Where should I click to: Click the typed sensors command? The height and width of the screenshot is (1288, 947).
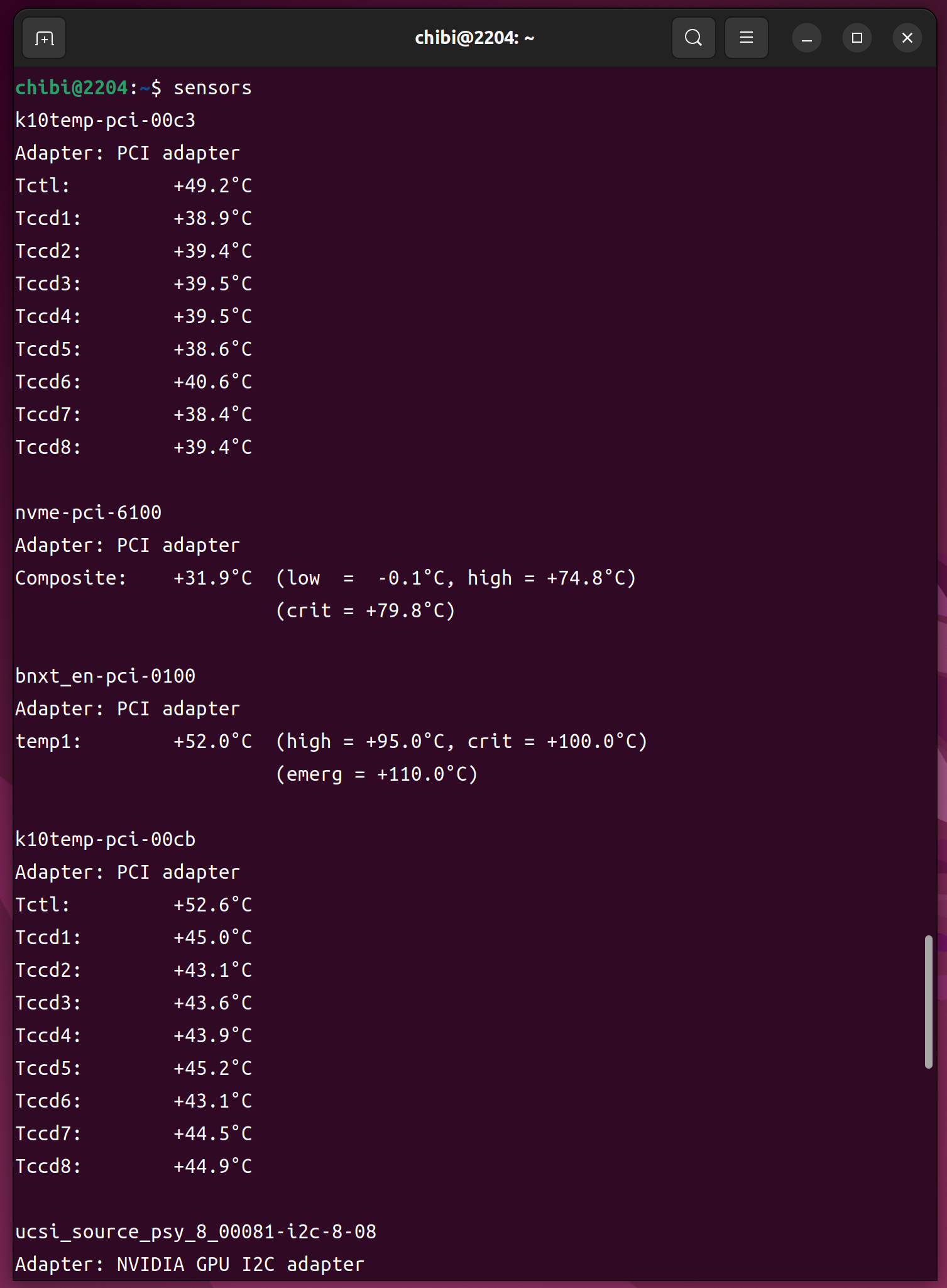212,88
